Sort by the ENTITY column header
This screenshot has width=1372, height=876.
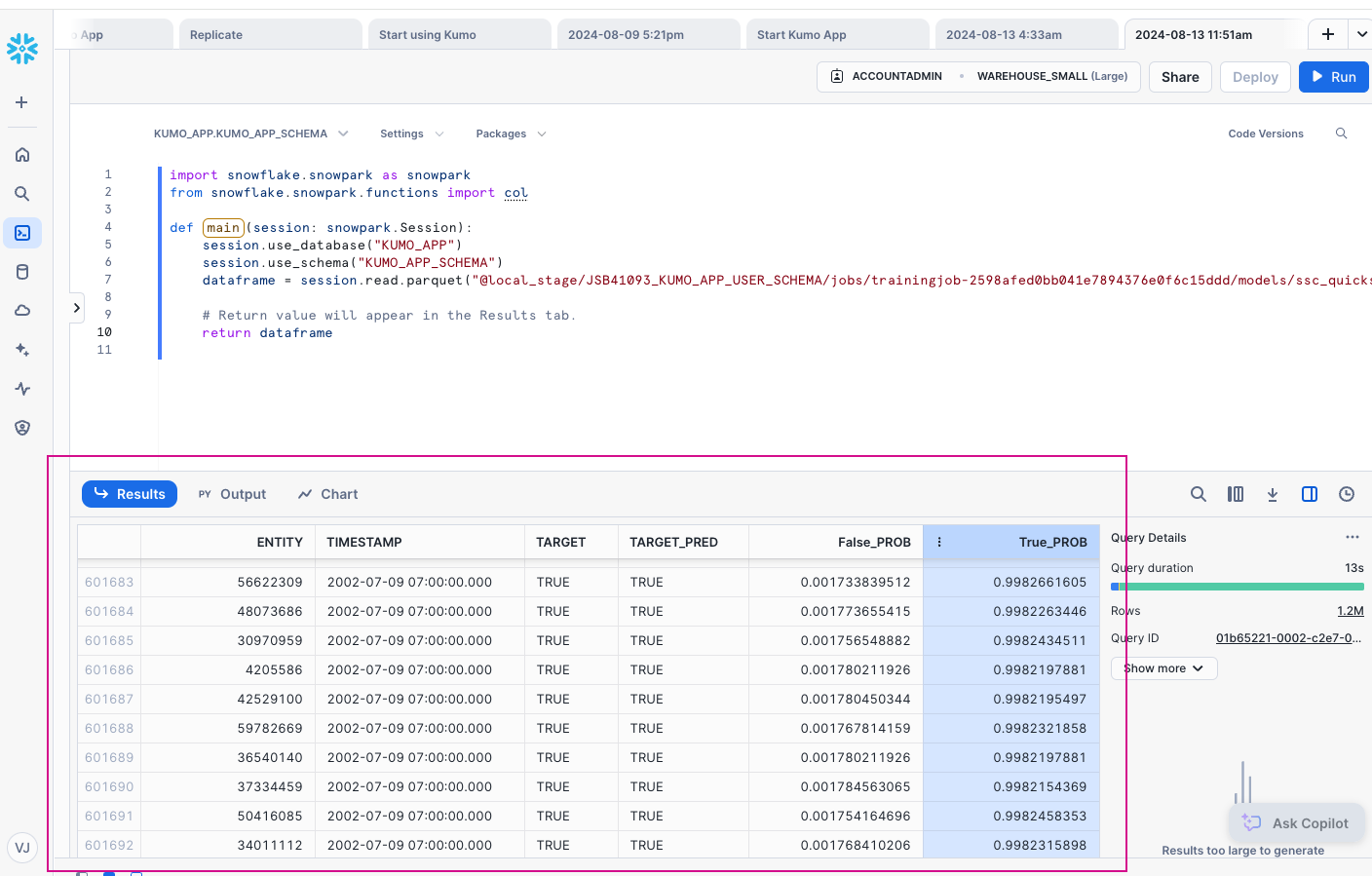[228, 542]
